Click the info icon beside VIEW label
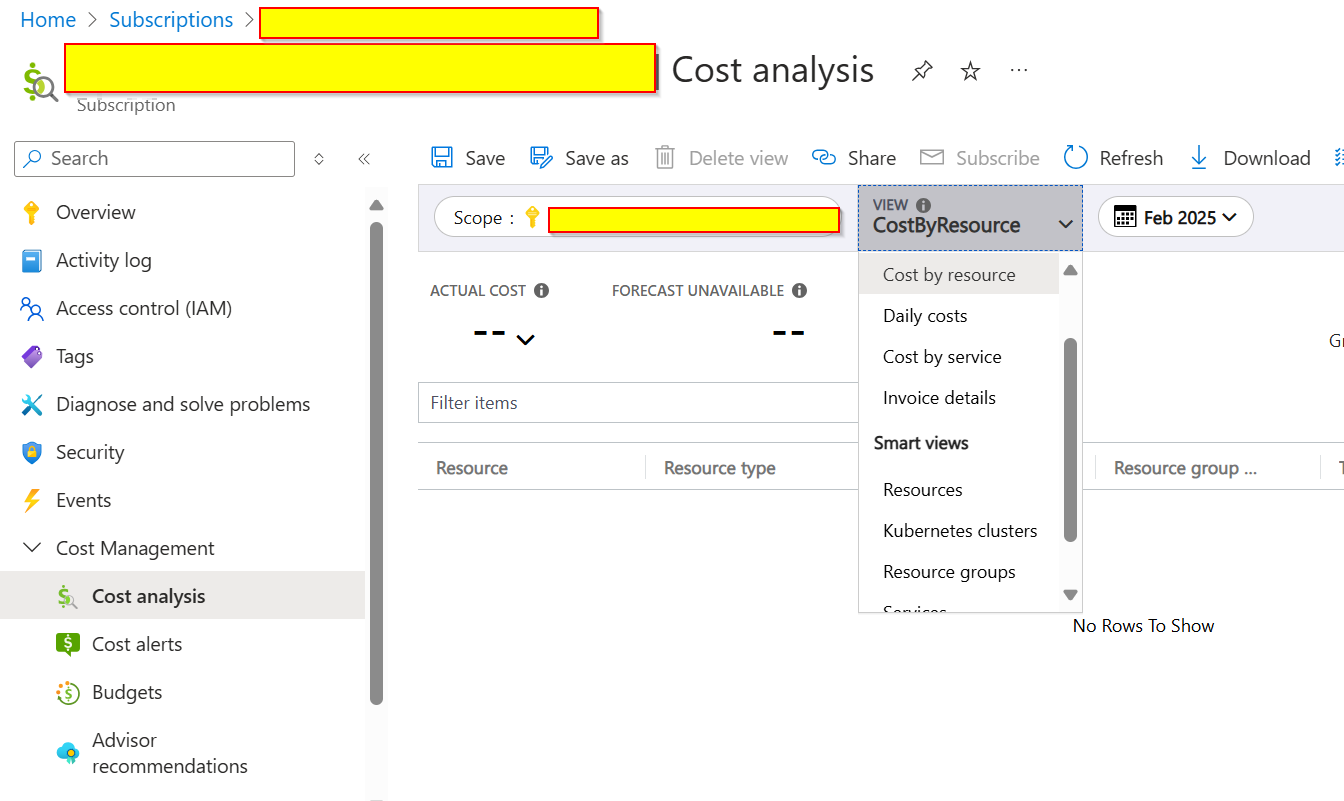 click(923, 205)
